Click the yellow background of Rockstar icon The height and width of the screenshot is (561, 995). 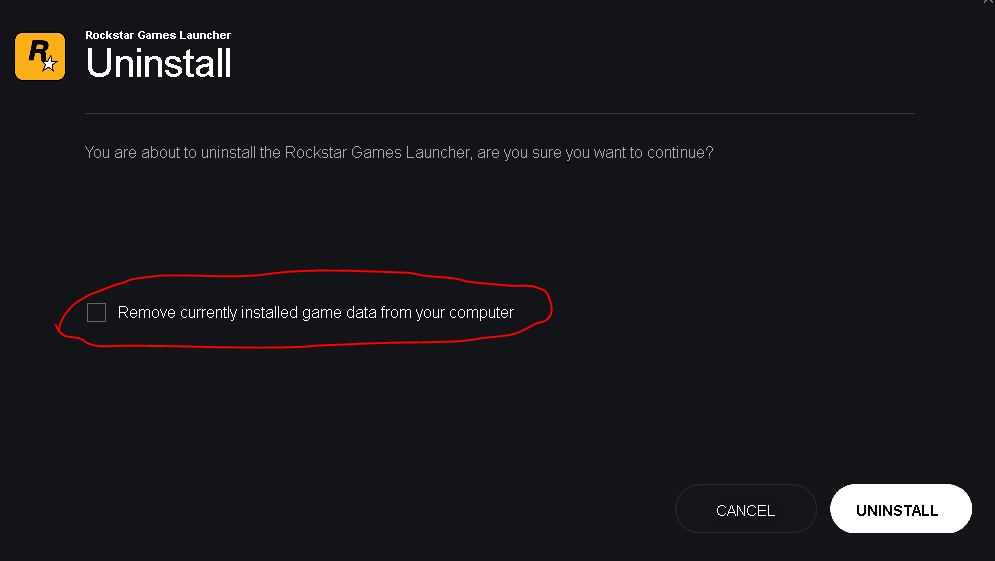pos(24,70)
